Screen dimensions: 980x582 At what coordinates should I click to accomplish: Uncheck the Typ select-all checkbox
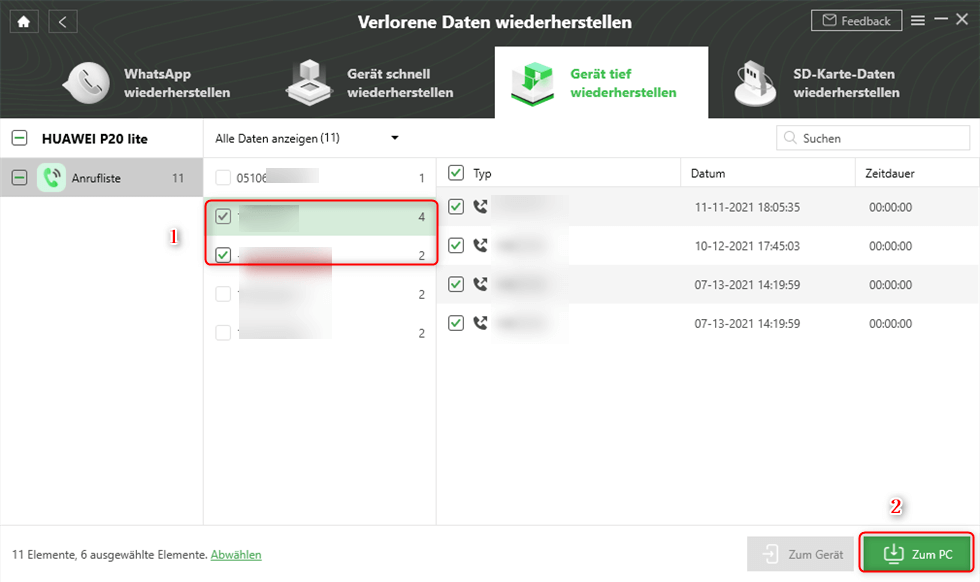pyautogui.click(x=456, y=173)
